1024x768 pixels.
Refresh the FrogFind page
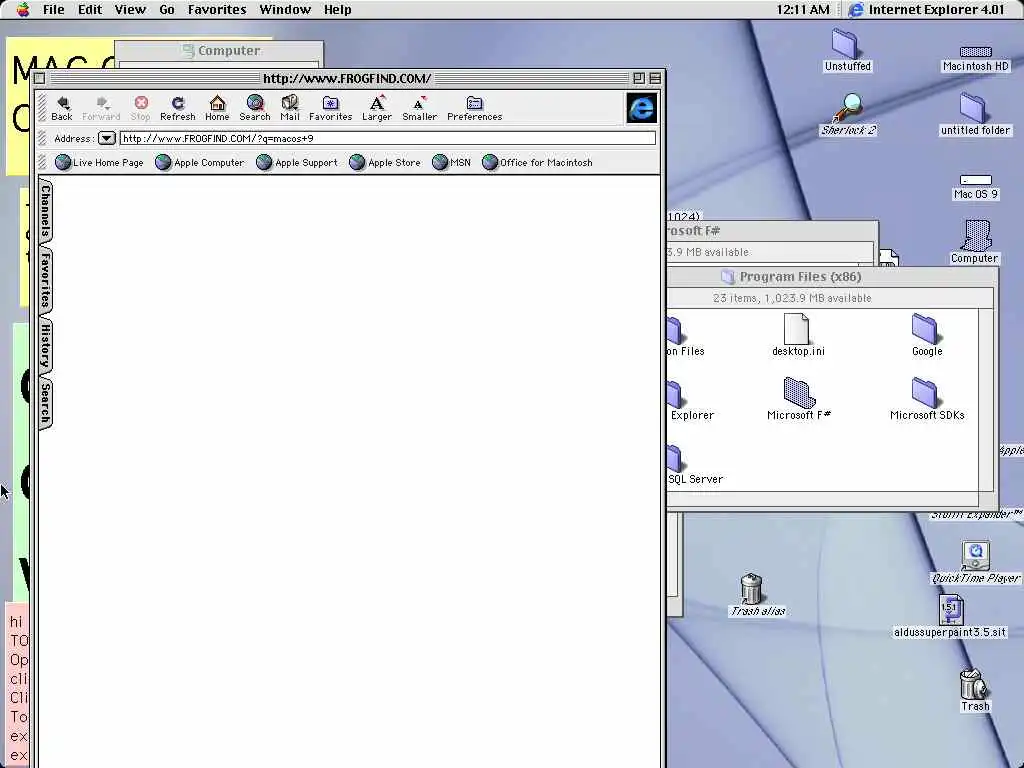tap(178, 108)
